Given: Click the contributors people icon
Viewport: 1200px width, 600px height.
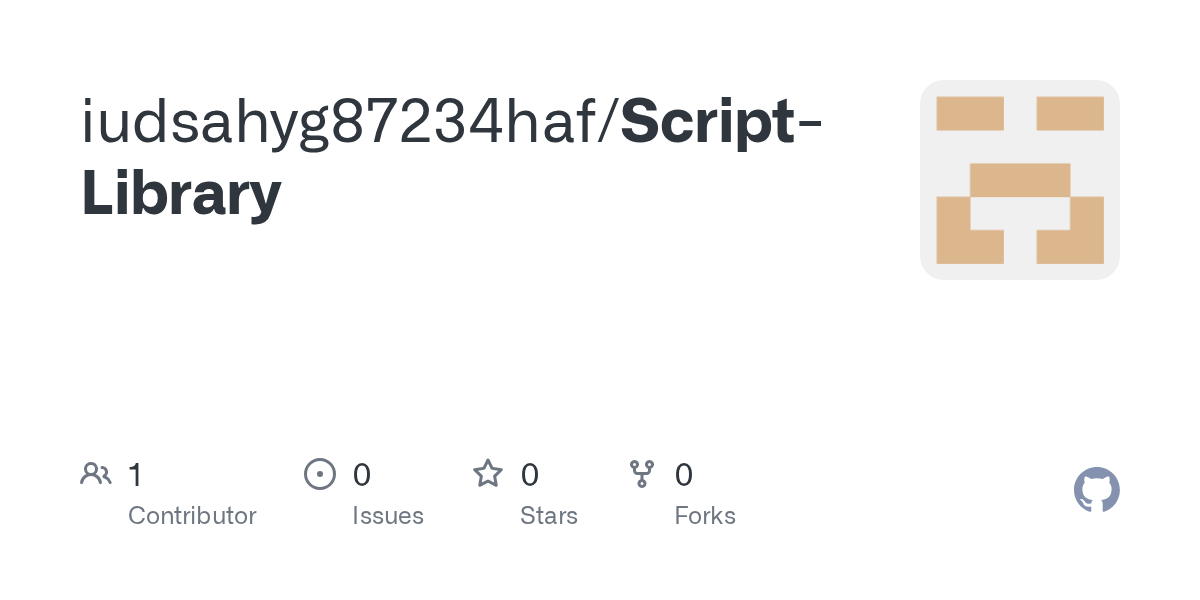Looking at the screenshot, I should click(96, 474).
